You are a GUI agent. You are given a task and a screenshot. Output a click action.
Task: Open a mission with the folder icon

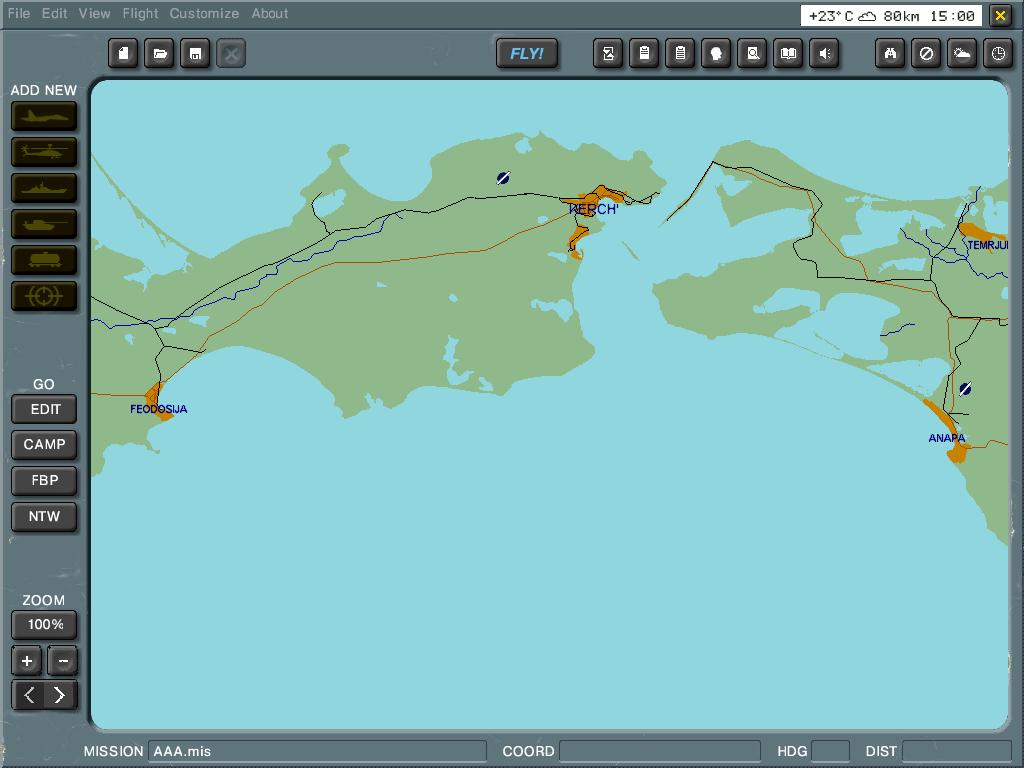click(159, 54)
